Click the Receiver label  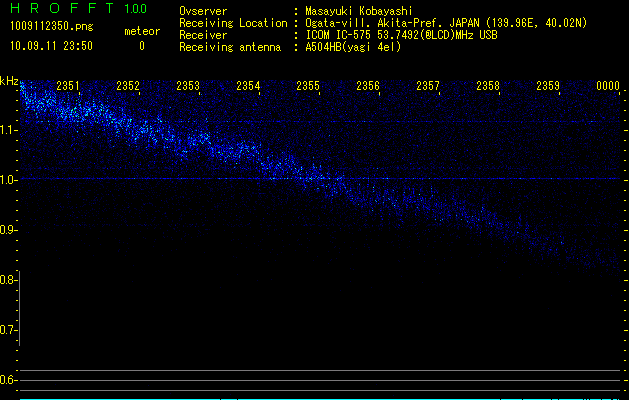[203, 35]
